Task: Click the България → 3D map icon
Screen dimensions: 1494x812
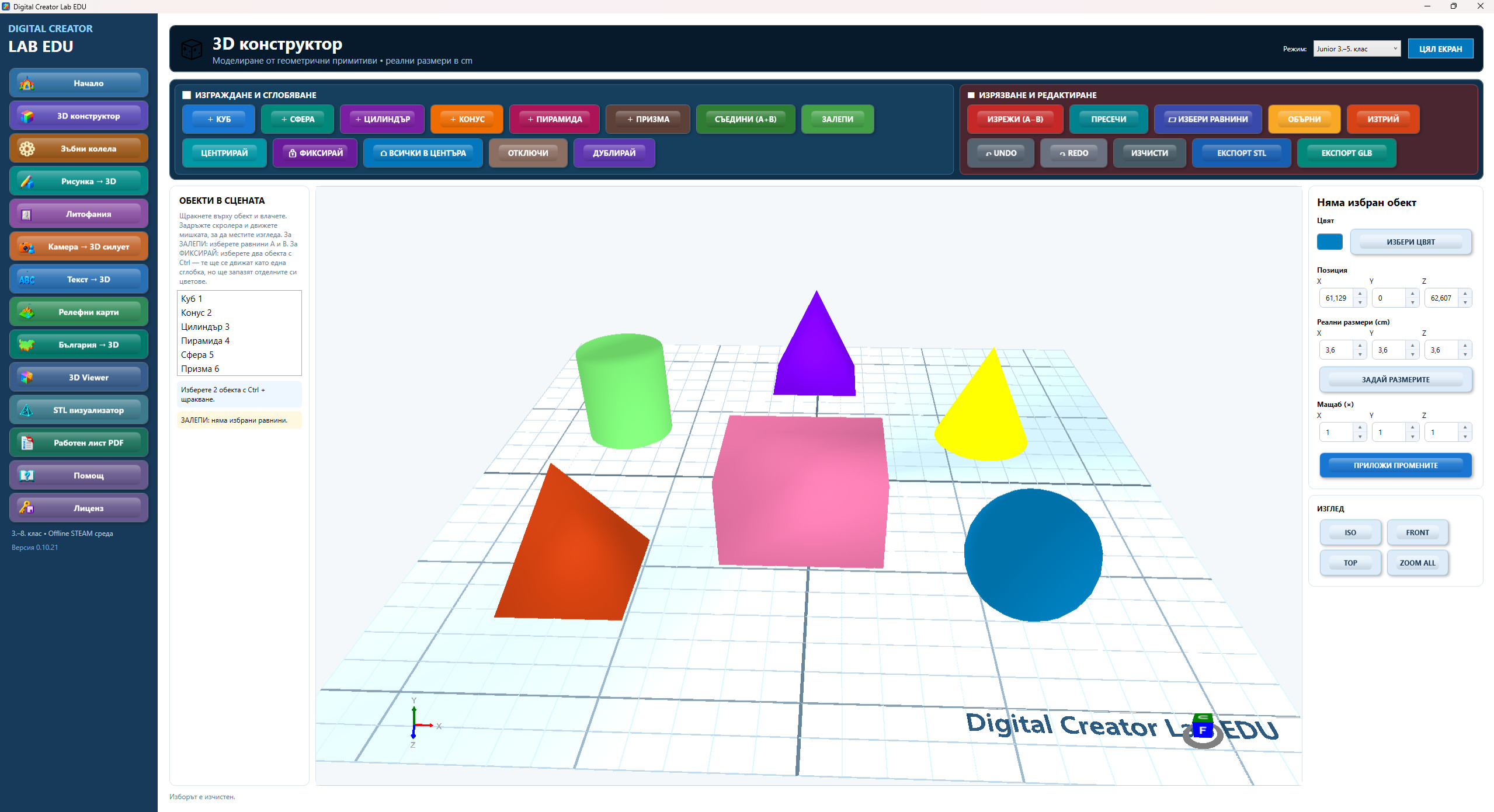Action: point(27,345)
